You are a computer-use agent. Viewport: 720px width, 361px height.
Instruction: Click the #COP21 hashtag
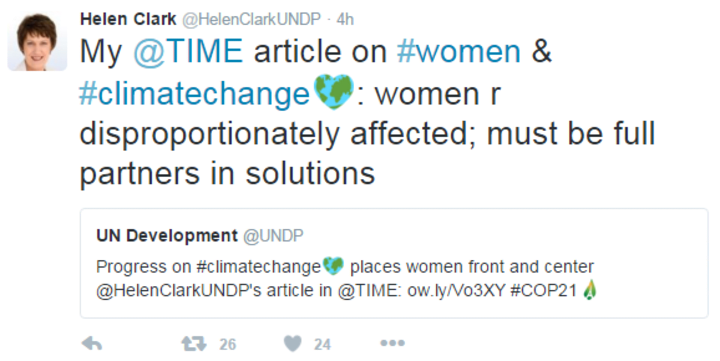point(543,291)
